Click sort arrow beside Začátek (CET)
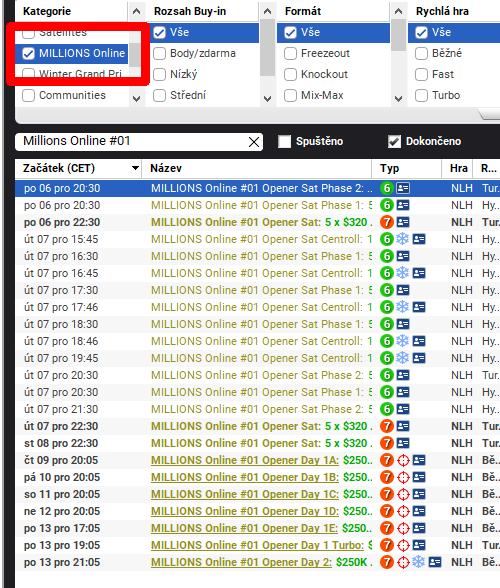 point(135,168)
